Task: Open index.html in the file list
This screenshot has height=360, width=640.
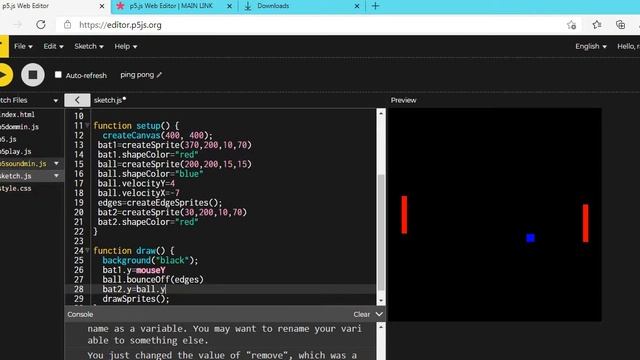Action: (17, 115)
